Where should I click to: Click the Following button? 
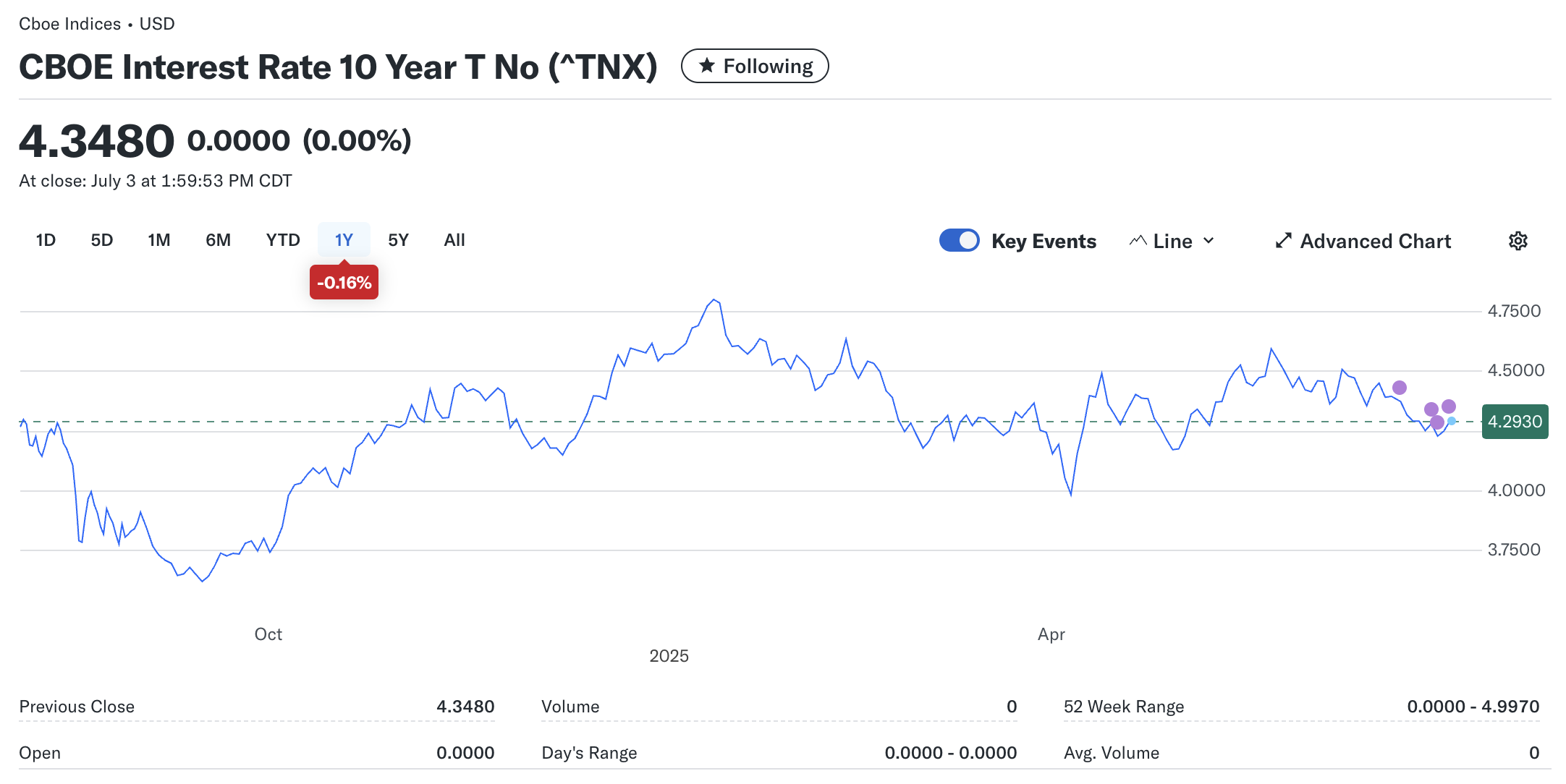[755, 66]
